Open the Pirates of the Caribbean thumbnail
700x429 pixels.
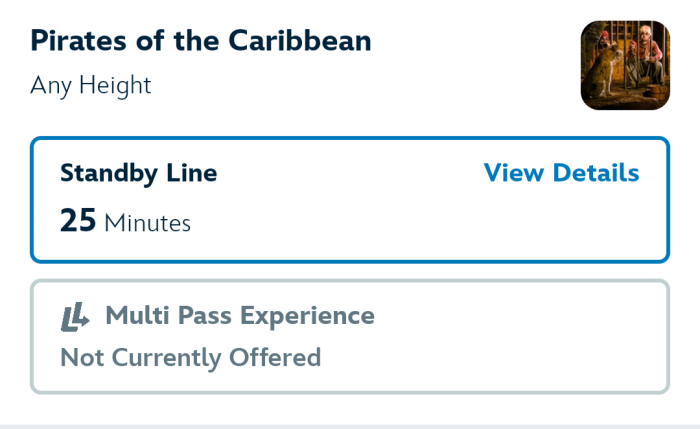pyautogui.click(x=625, y=65)
